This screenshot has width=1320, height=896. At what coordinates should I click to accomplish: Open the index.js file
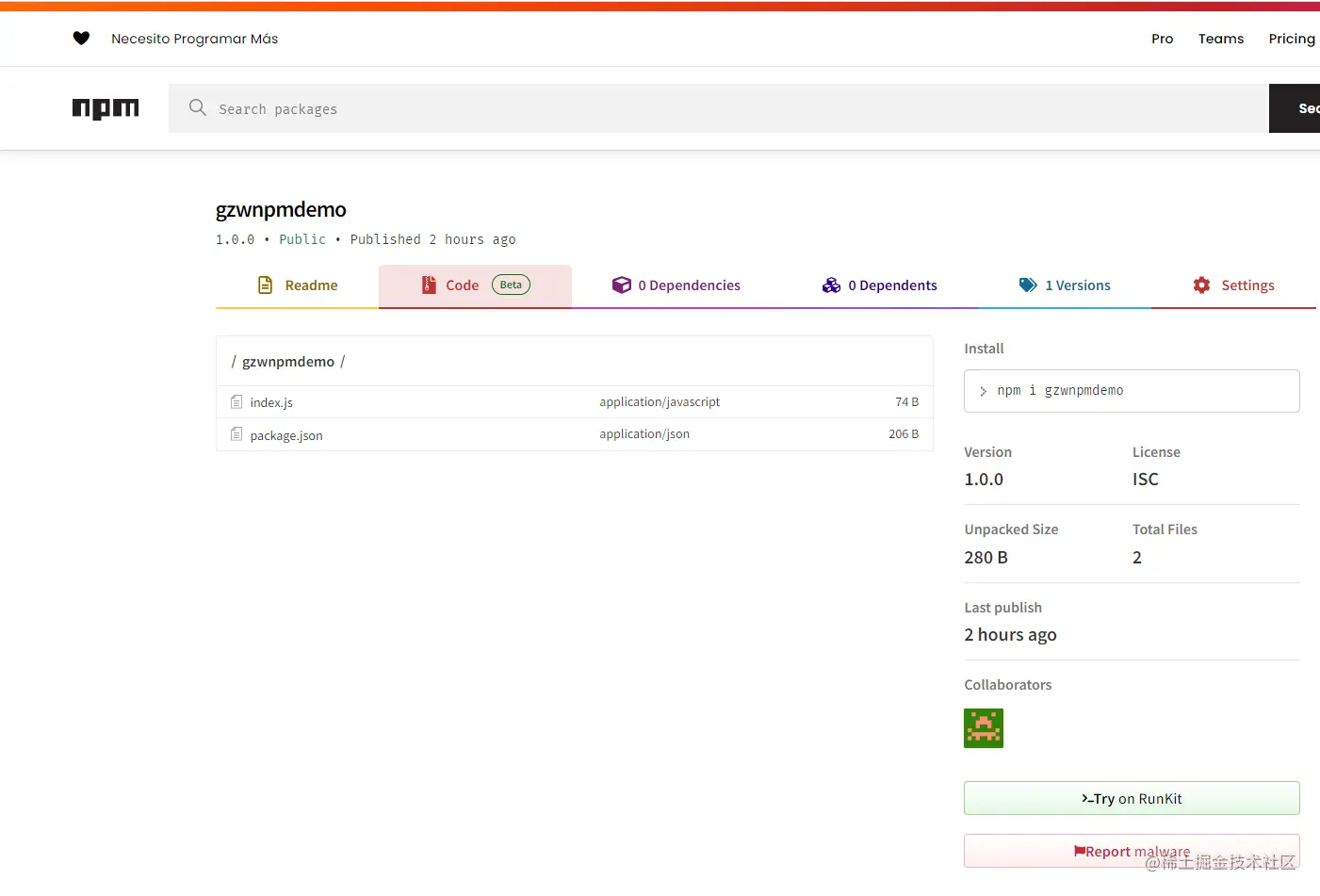click(x=271, y=402)
